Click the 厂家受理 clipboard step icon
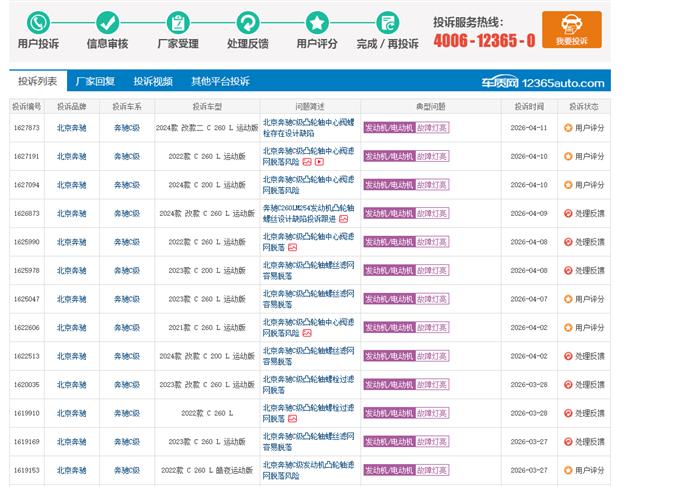The height and width of the screenshot is (487, 700). pyautogui.click(x=177, y=22)
